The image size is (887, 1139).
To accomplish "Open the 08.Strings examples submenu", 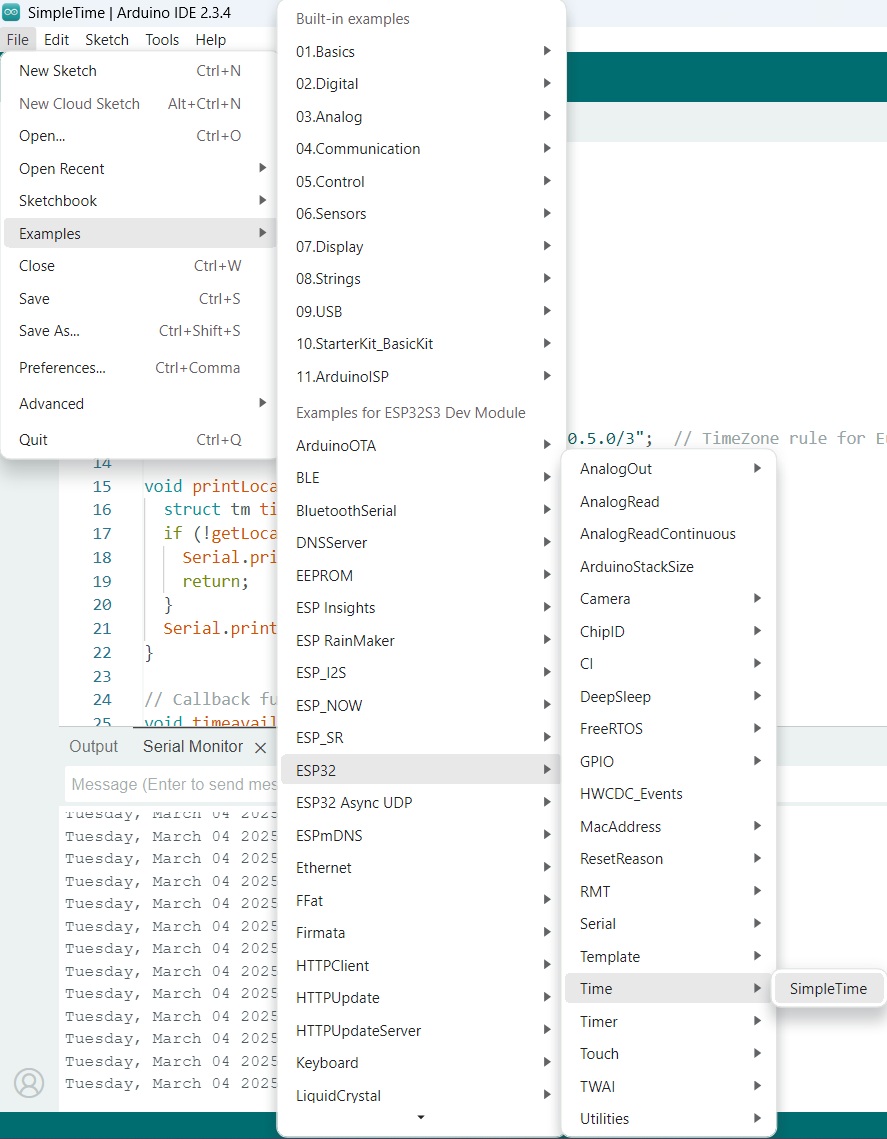I will tap(421, 278).
